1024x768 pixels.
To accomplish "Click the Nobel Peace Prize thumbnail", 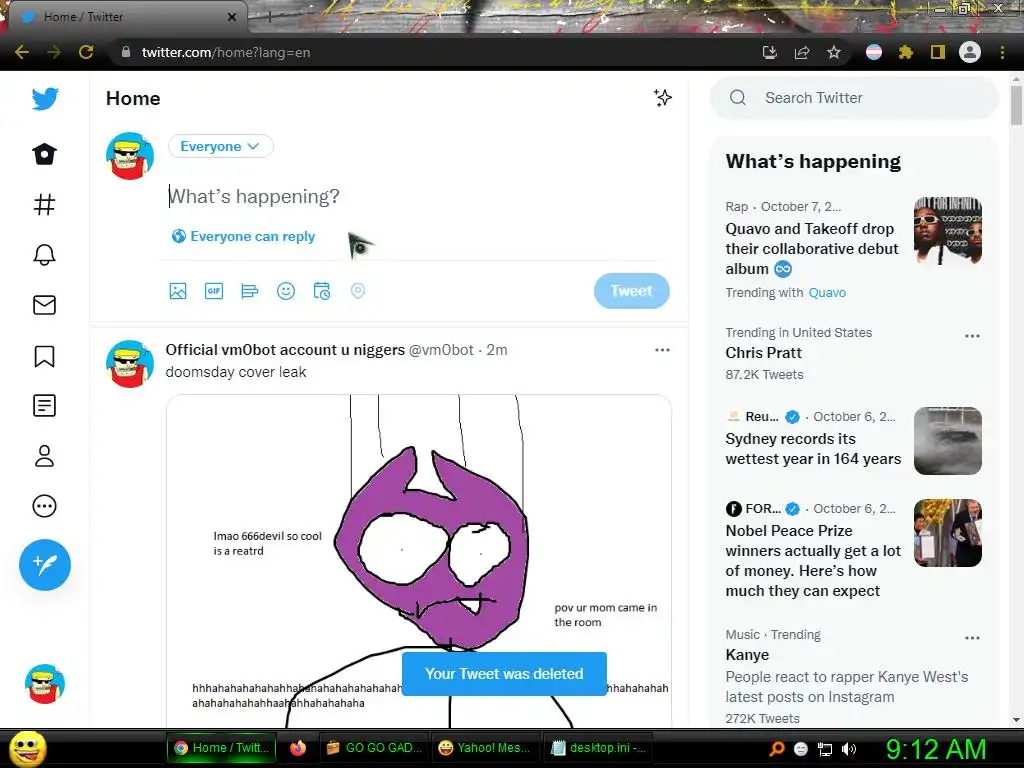I will point(948,533).
